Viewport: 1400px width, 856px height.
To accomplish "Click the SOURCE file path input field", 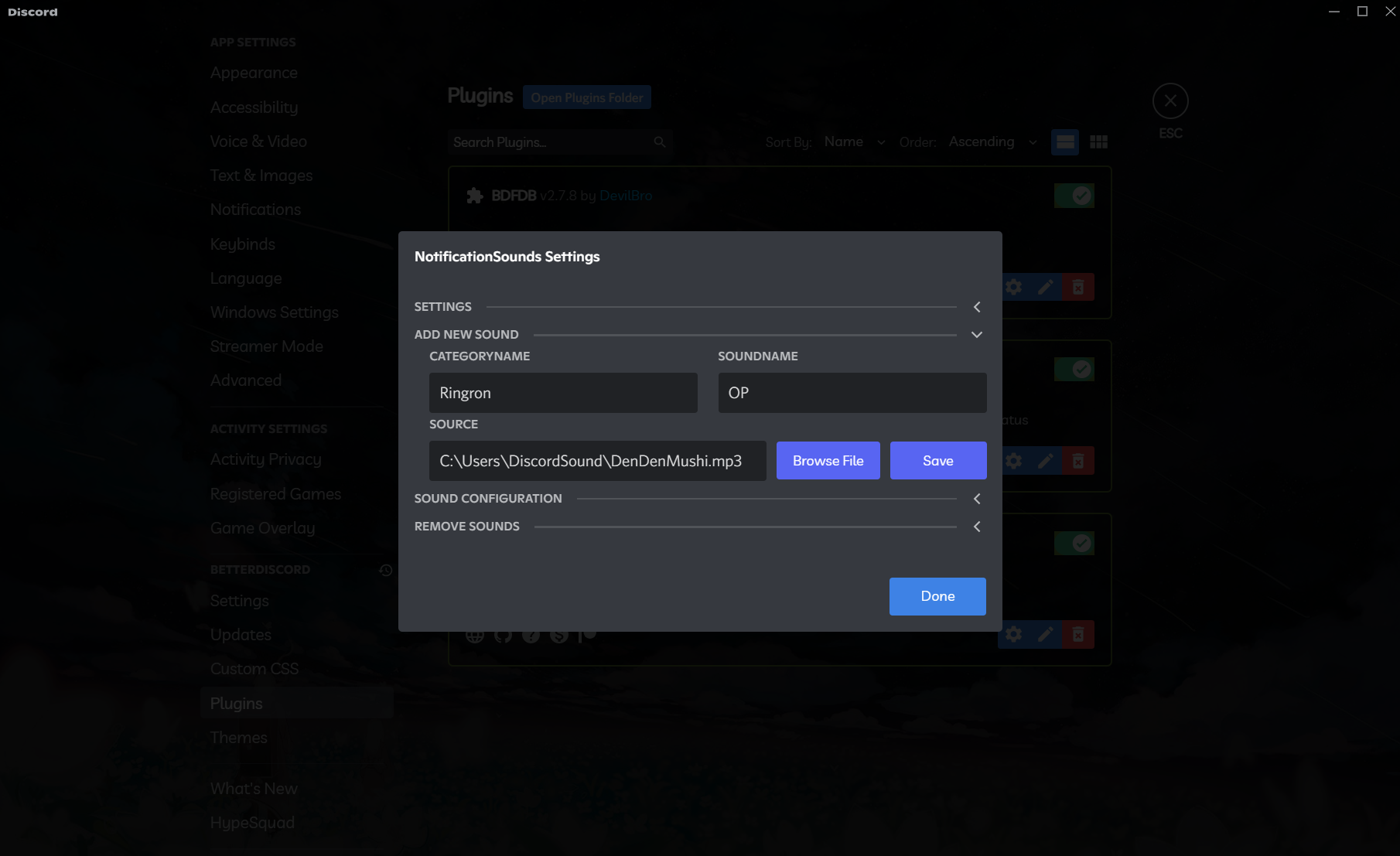I will (597, 460).
